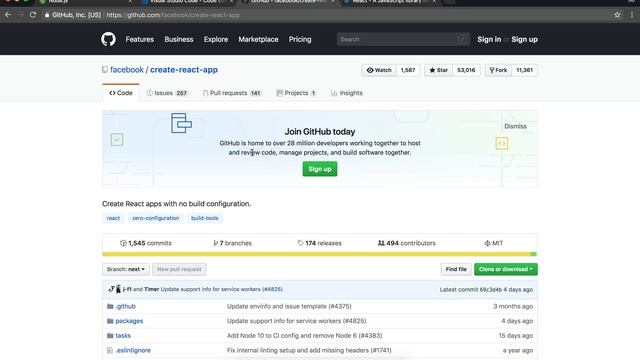The image size is (640, 360).
Task: View the MIT license
Action: point(493,243)
